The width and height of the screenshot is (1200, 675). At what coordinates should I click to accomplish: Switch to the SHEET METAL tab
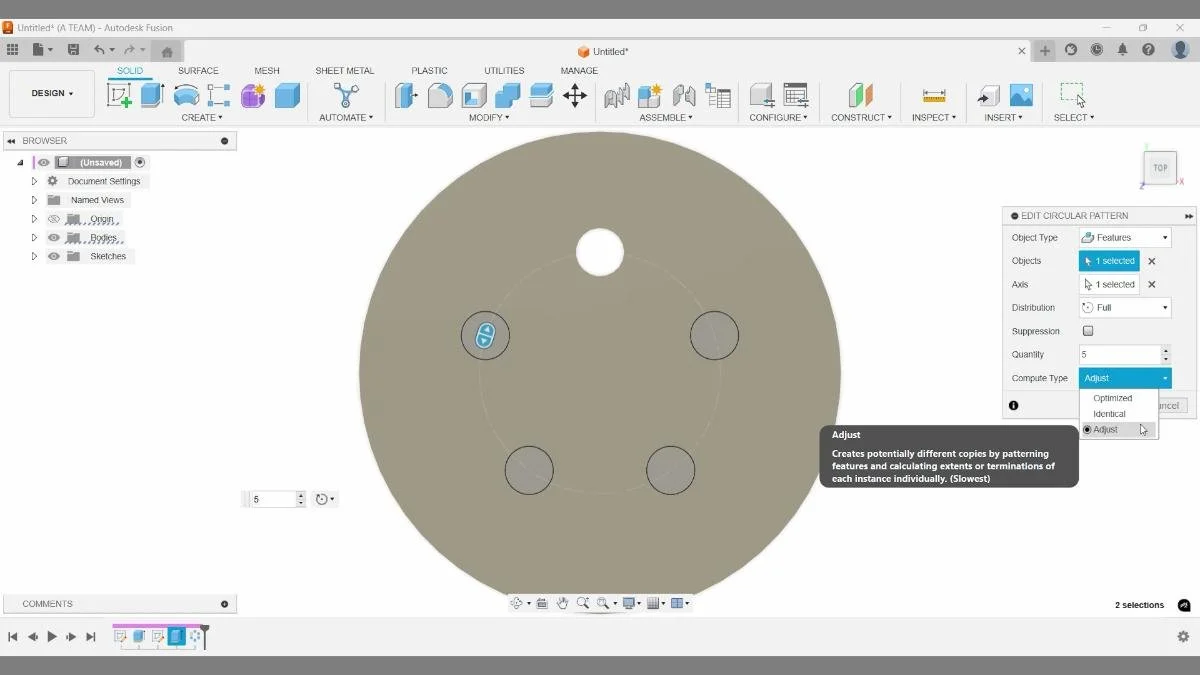point(345,70)
